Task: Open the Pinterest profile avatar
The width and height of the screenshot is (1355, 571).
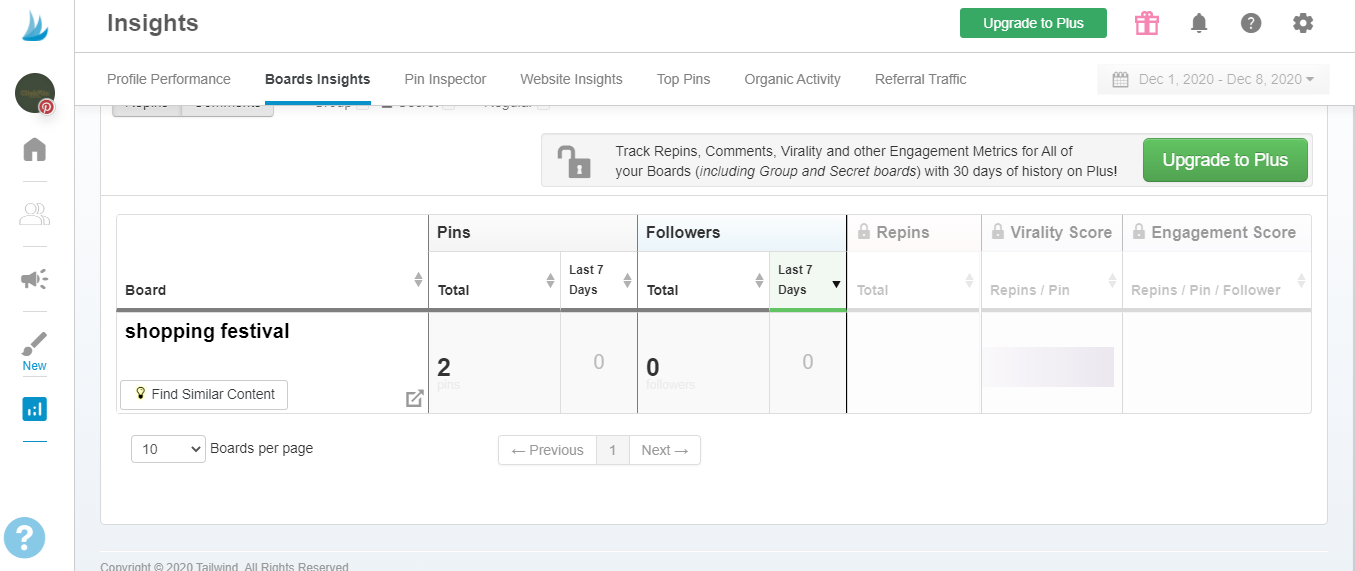Action: tap(35, 93)
